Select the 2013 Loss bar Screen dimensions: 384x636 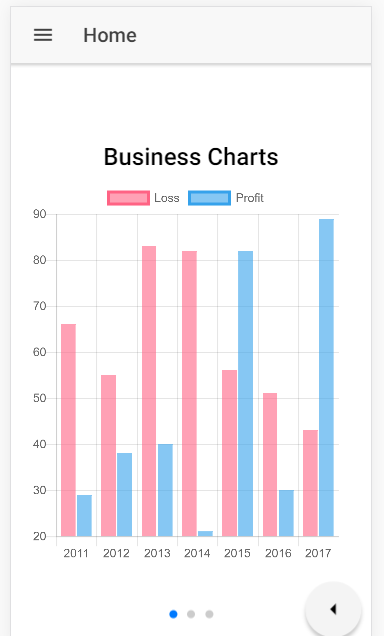click(x=149, y=391)
